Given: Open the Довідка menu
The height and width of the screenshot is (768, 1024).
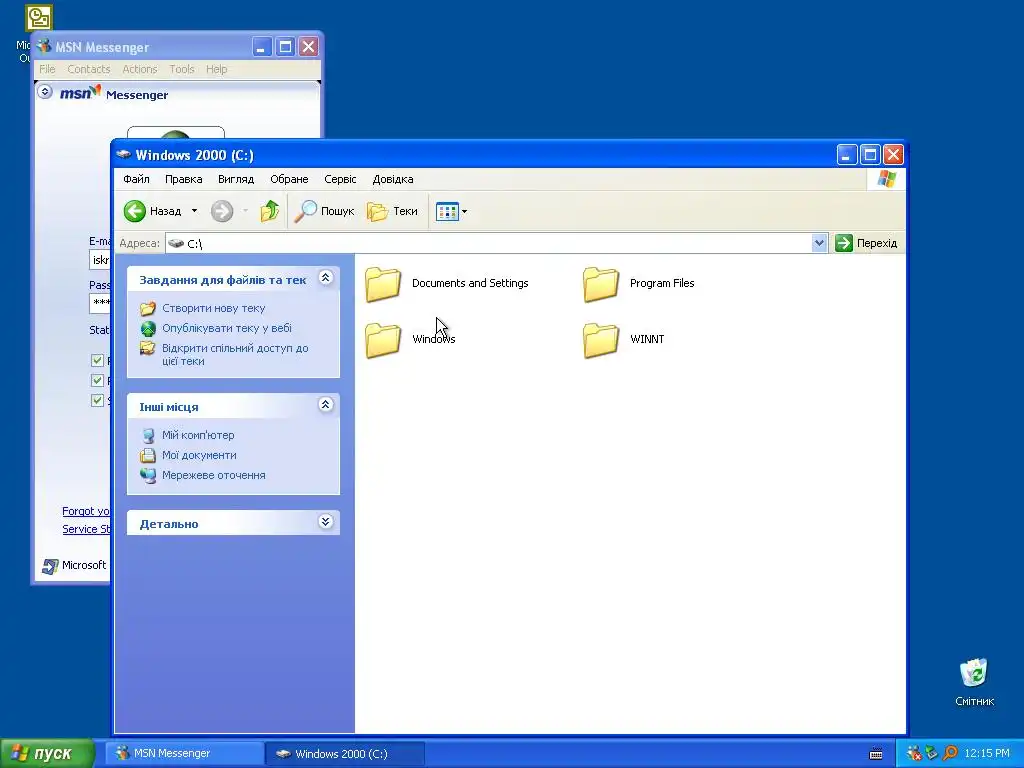Looking at the screenshot, I should pyautogui.click(x=392, y=179).
